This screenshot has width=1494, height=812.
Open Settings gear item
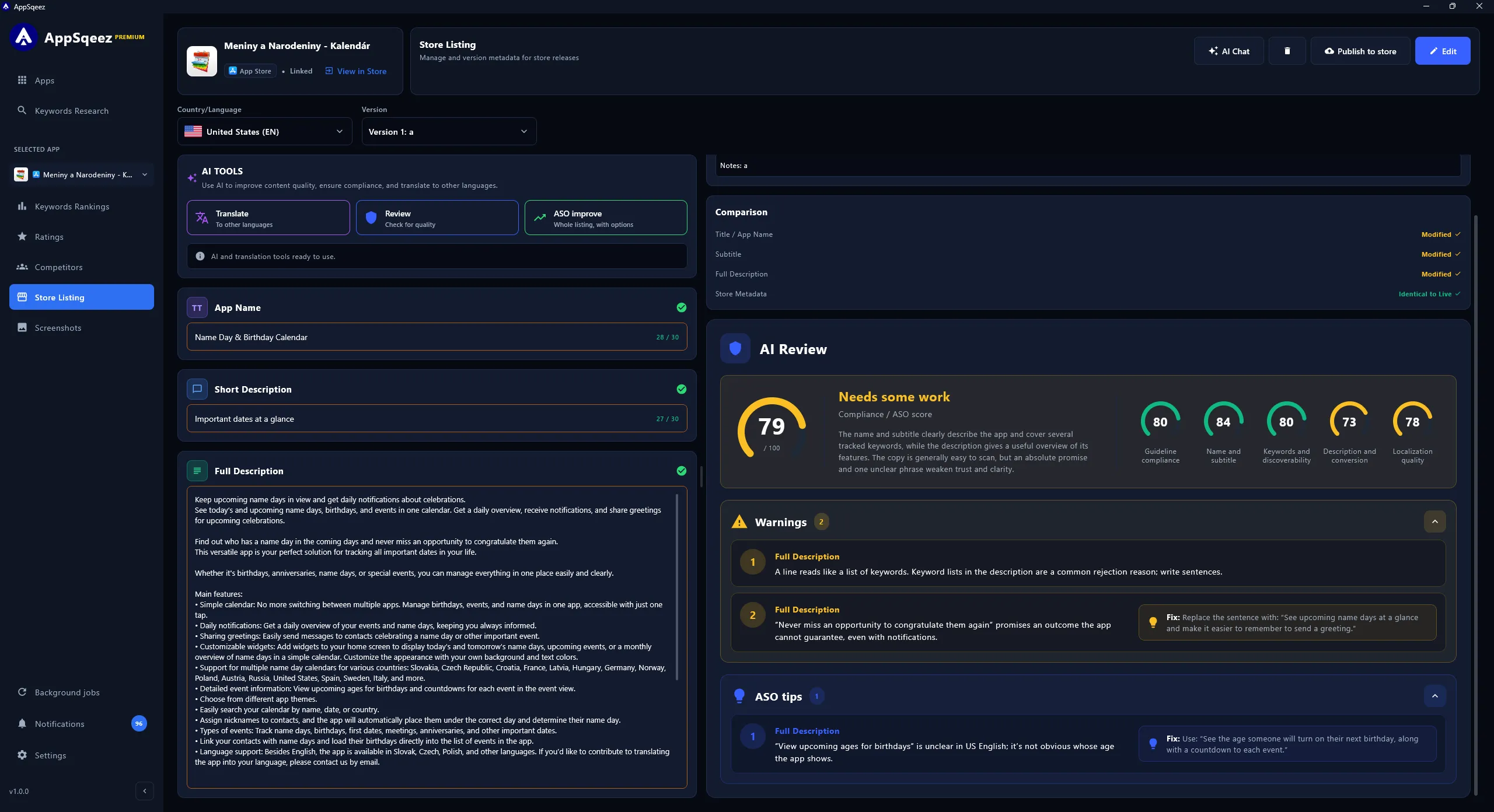point(82,755)
